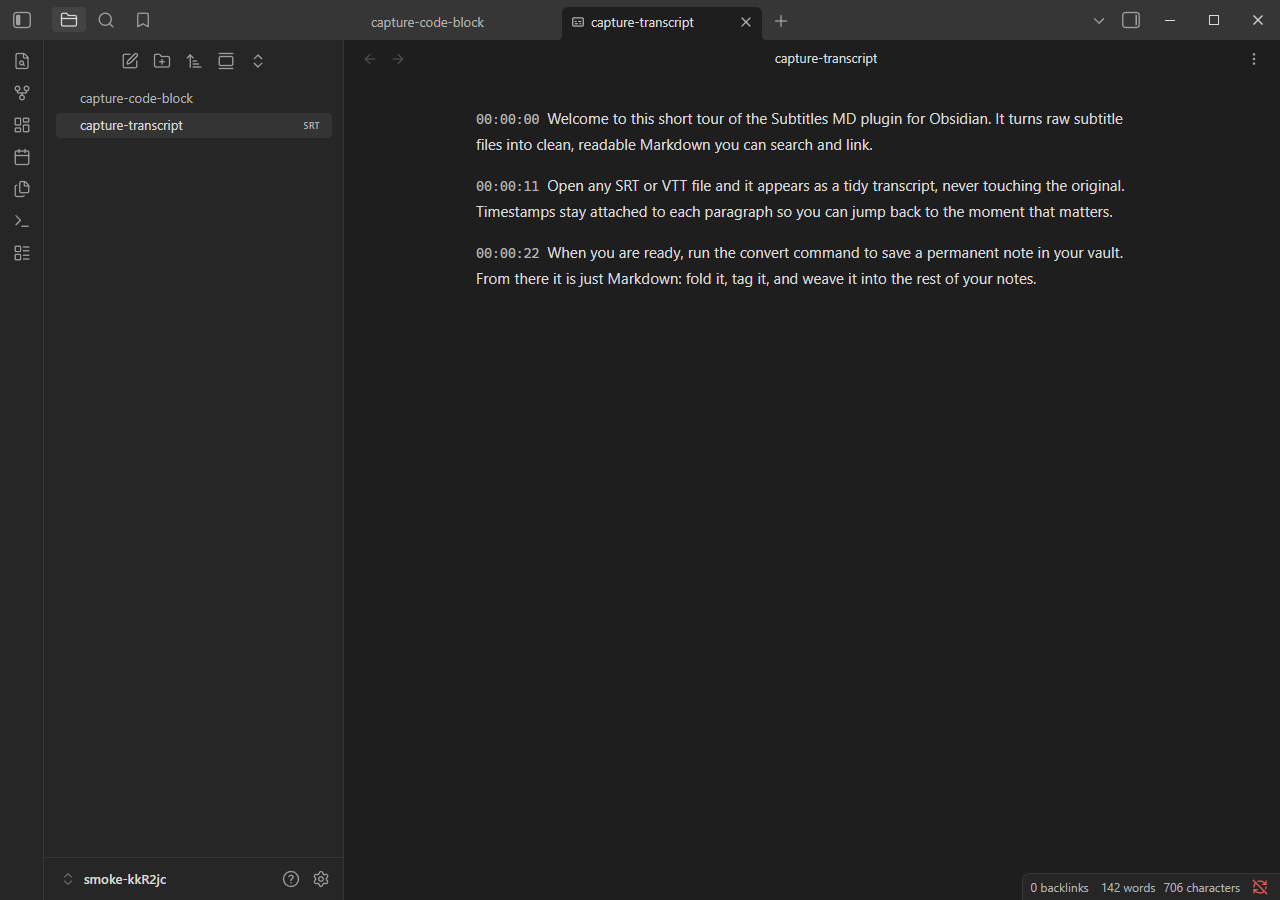Open the tab list dropdown
Screen dimensions: 1280x900
[1099, 20]
